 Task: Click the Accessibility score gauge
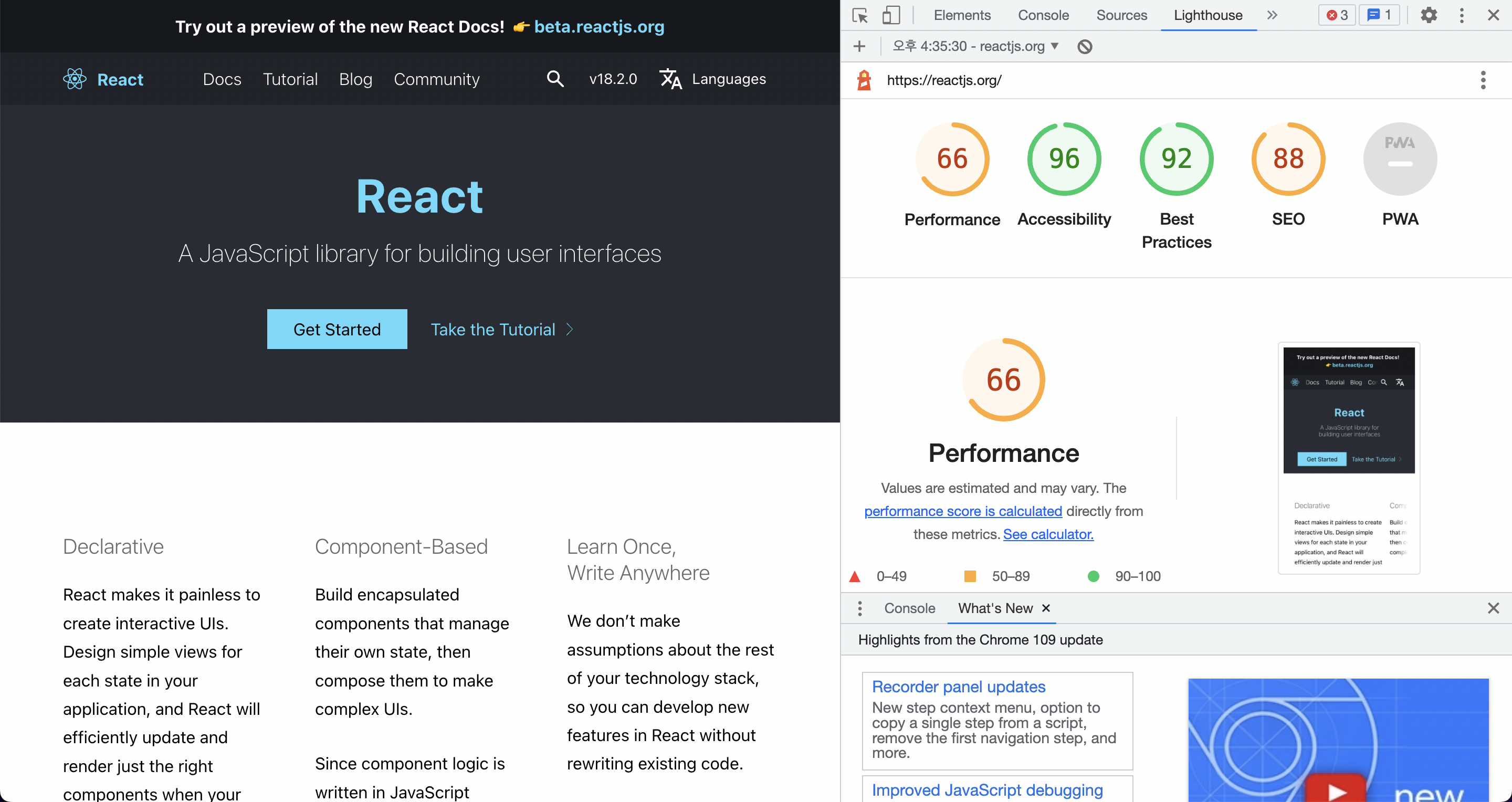1064,159
